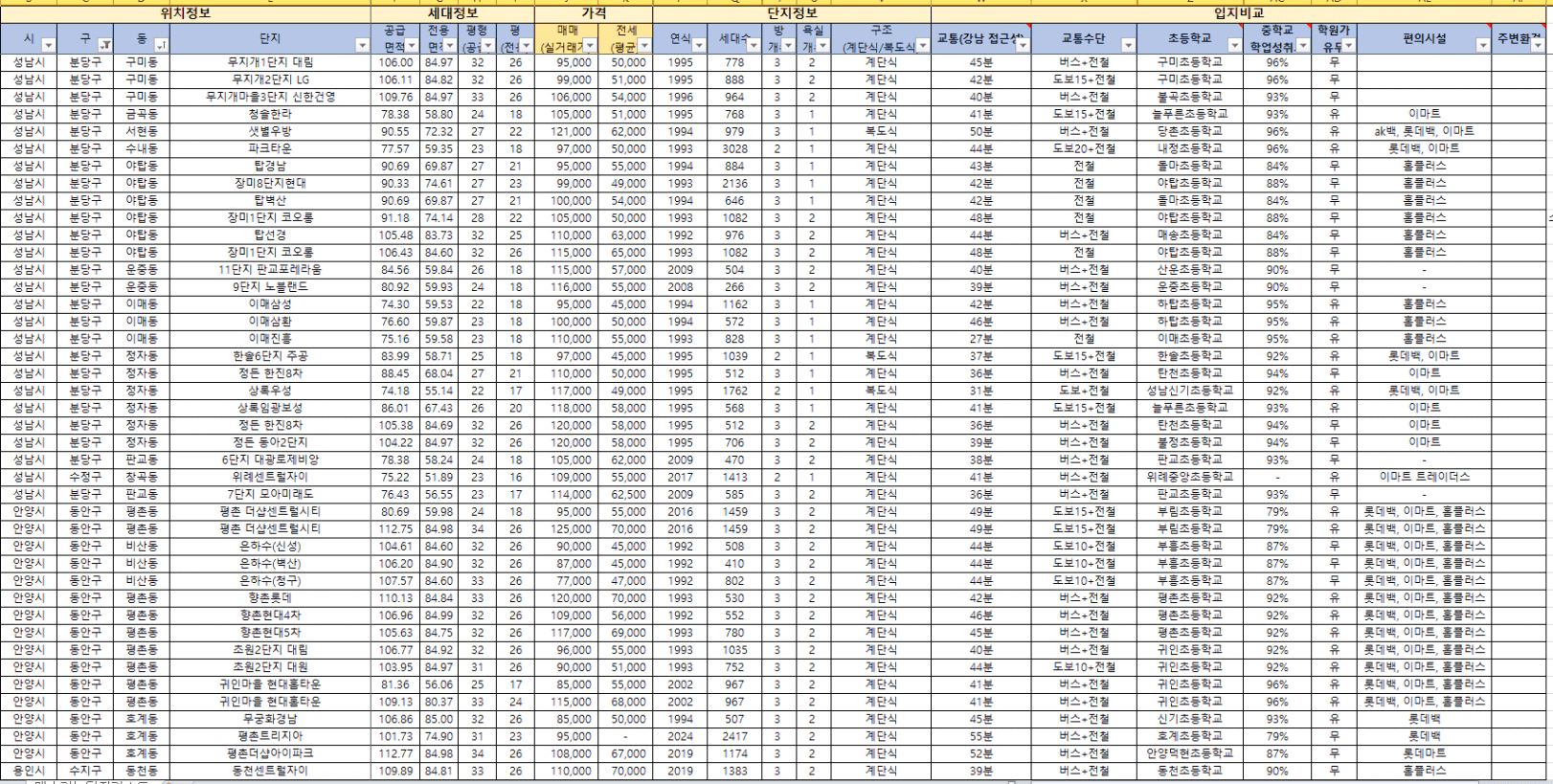Select the 장미8단지현대 cell

270,183
